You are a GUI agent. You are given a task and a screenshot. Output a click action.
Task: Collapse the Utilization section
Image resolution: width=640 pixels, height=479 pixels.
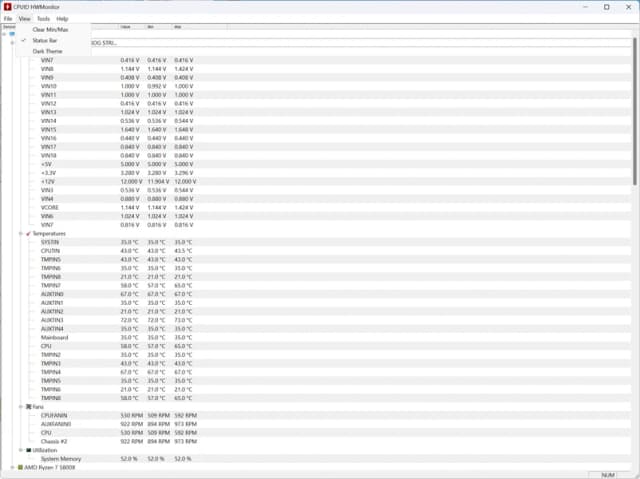(x=20, y=450)
